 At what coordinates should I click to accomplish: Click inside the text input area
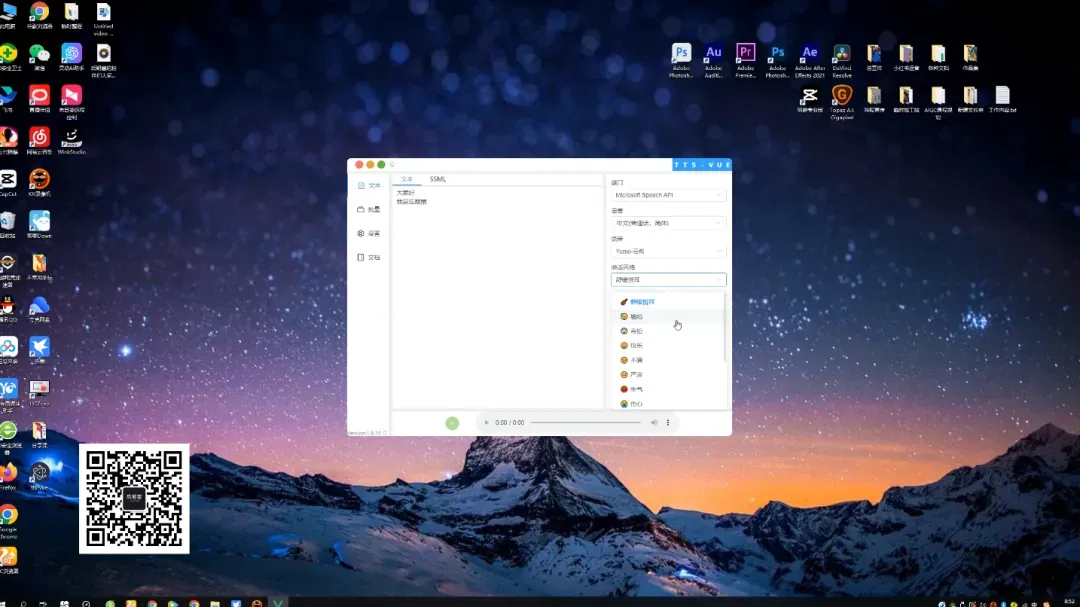point(498,296)
